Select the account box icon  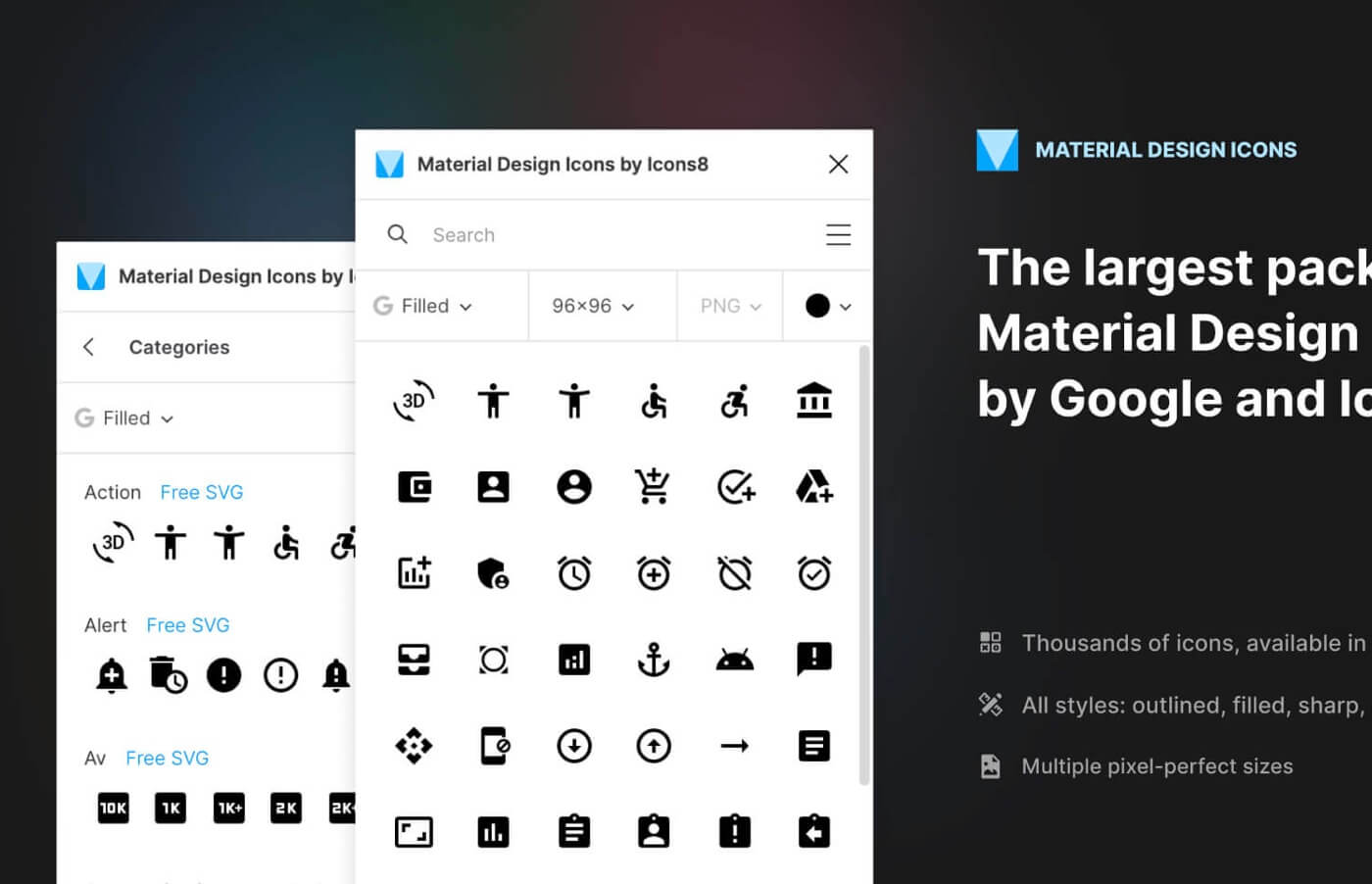pyautogui.click(x=493, y=487)
